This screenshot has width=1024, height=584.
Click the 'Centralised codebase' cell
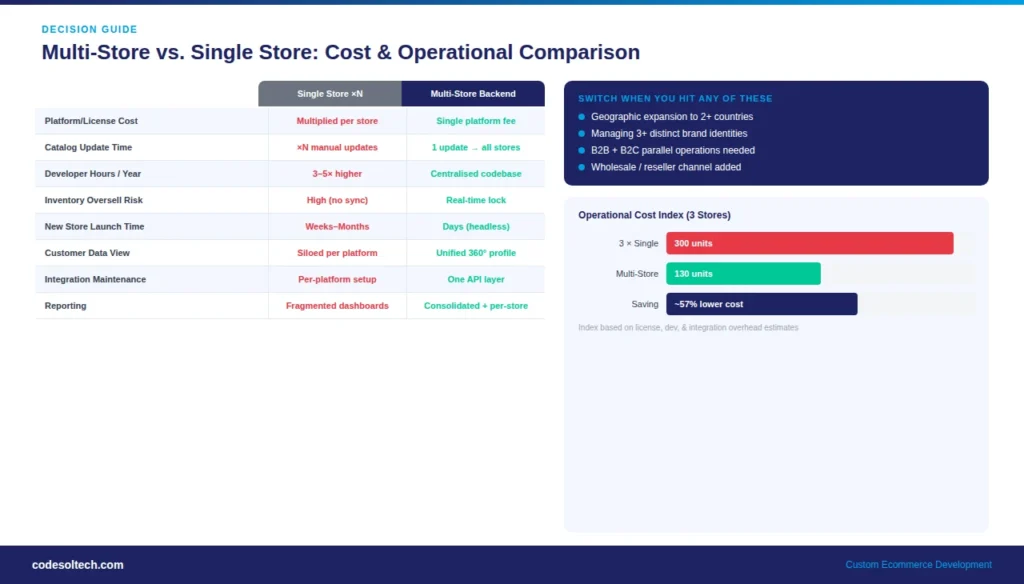[475, 174]
